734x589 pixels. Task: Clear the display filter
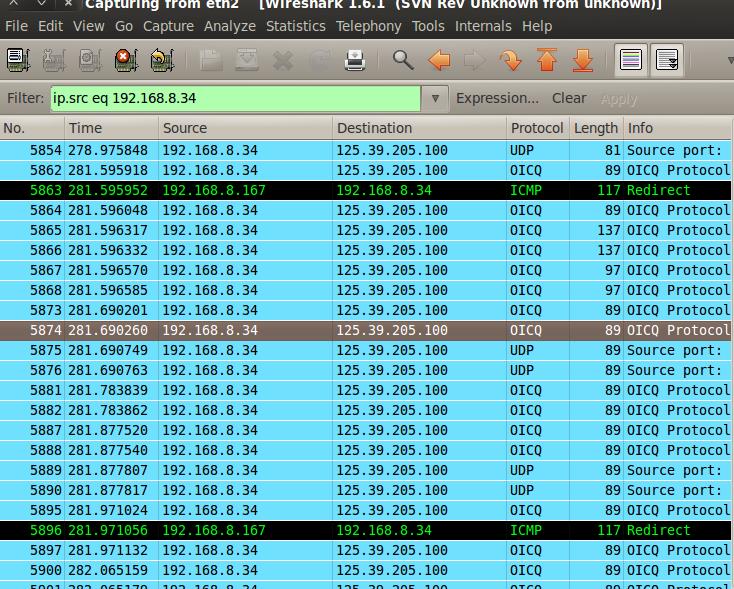coord(569,98)
